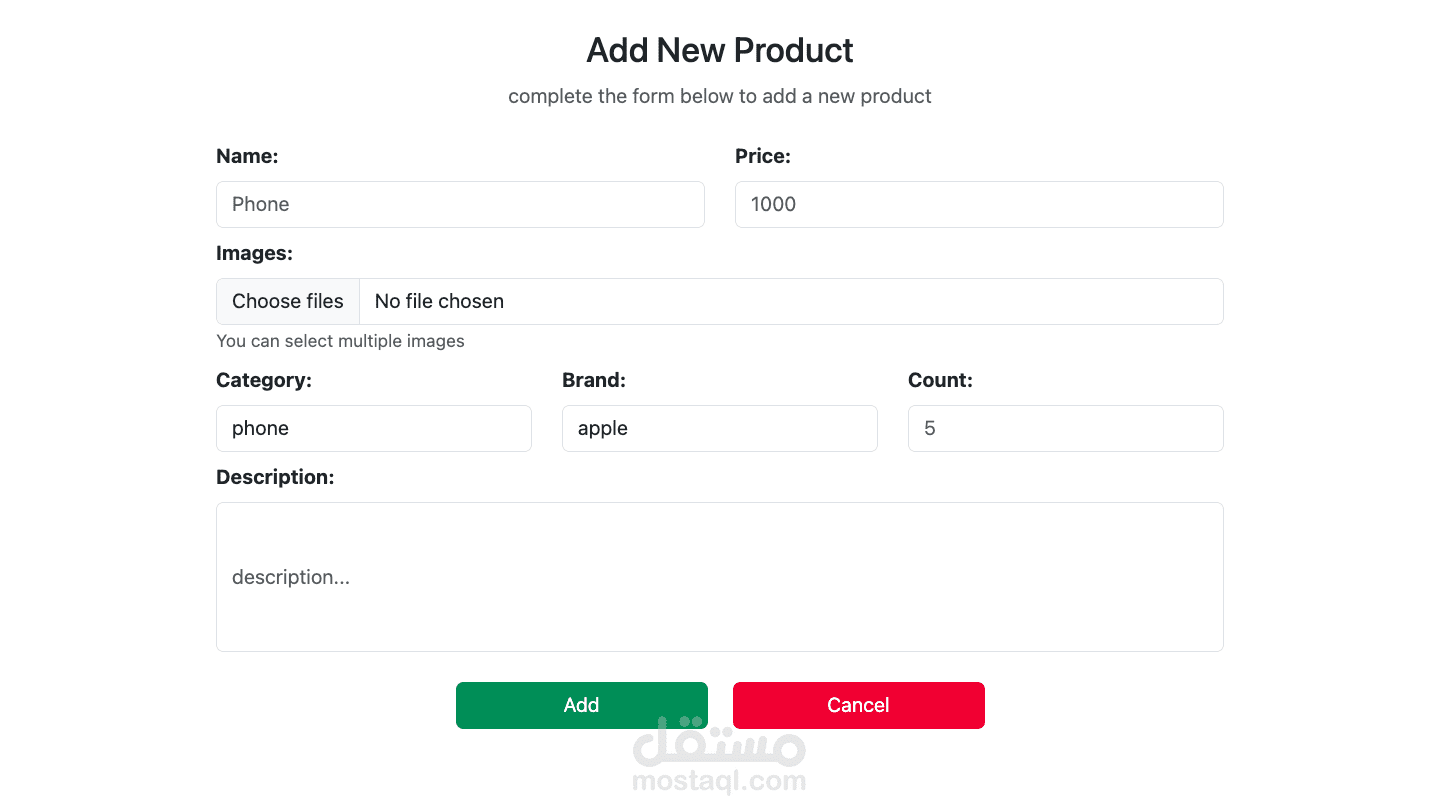The width and height of the screenshot is (1440, 812).
Task: Click the 'Count:' label
Action: pos(940,380)
